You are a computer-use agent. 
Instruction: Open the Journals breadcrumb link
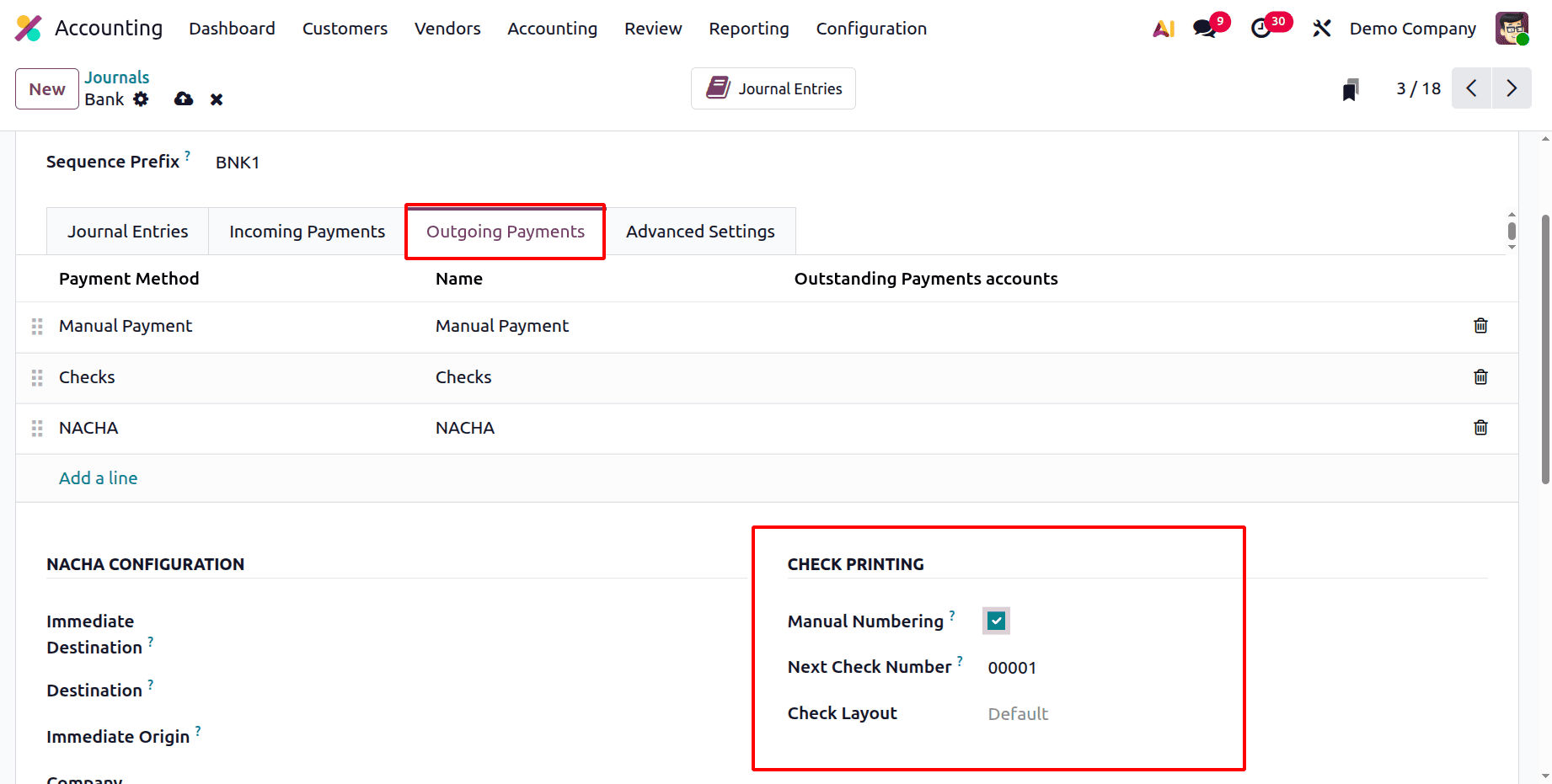[116, 77]
